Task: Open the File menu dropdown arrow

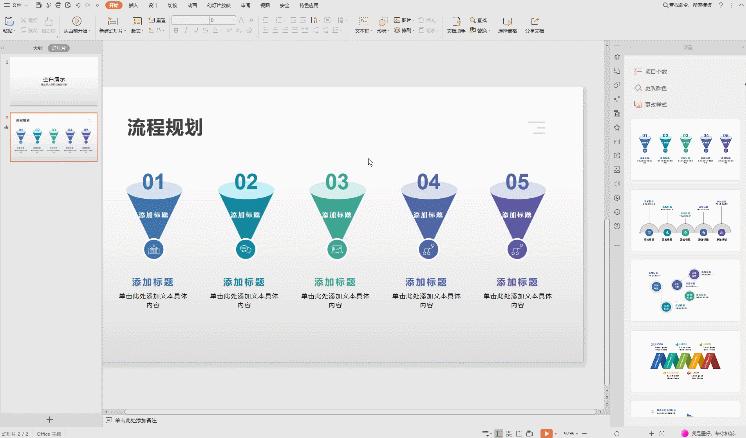Action: pos(26,5)
